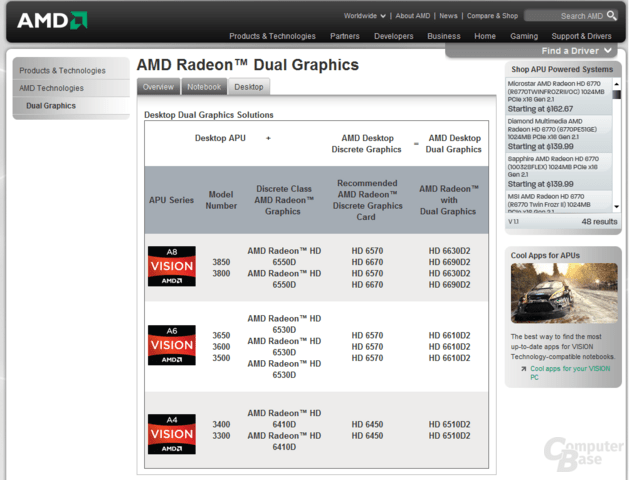Screen dimensions: 632x480
Task: Switch to the Overview tab
Action: coord(158,87)
